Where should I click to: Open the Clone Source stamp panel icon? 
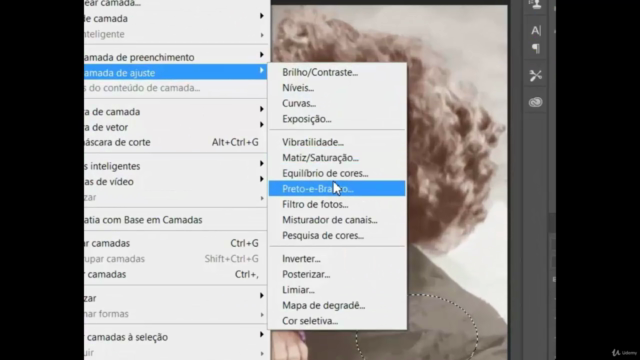(536, 4)
